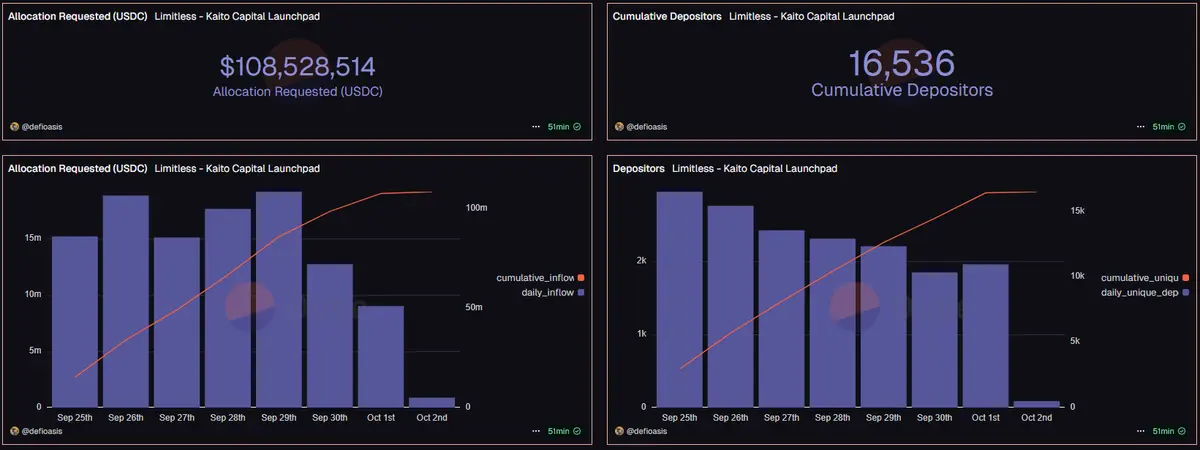Open the @defioasis link under the $108,528,514 counter
The height and width of the screenshot is (450, 1200).
pos(42,127)
